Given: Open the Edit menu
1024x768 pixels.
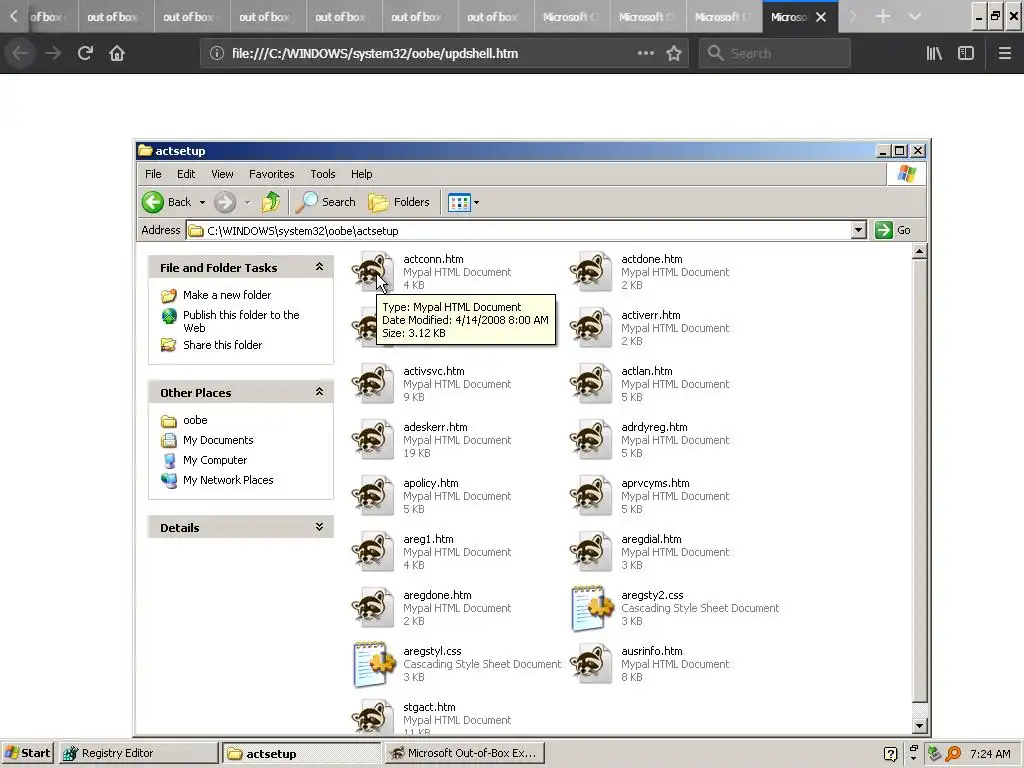Looking at the screenshot, I should (x=185, y=174).
